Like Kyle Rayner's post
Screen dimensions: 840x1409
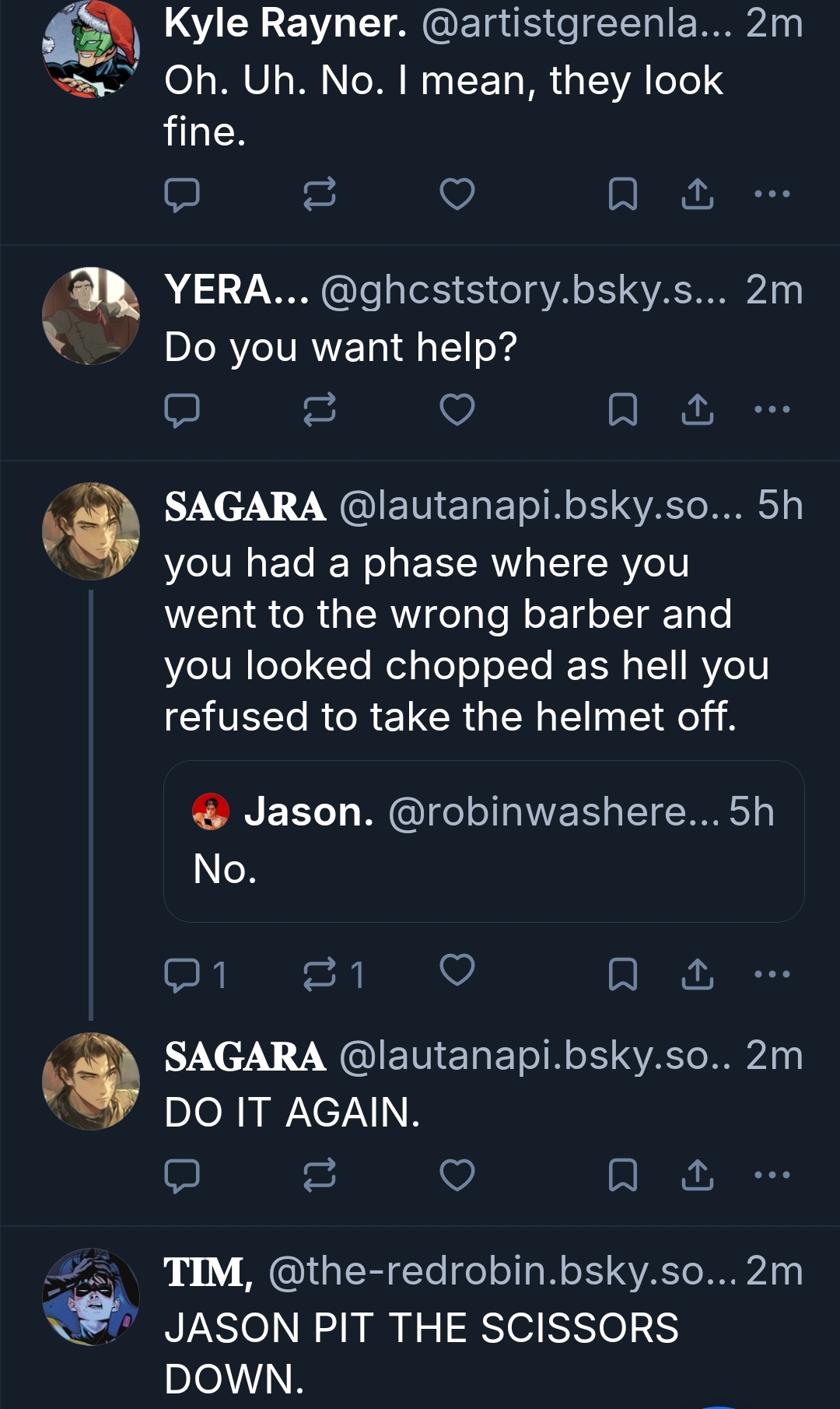tap(457, 195)
